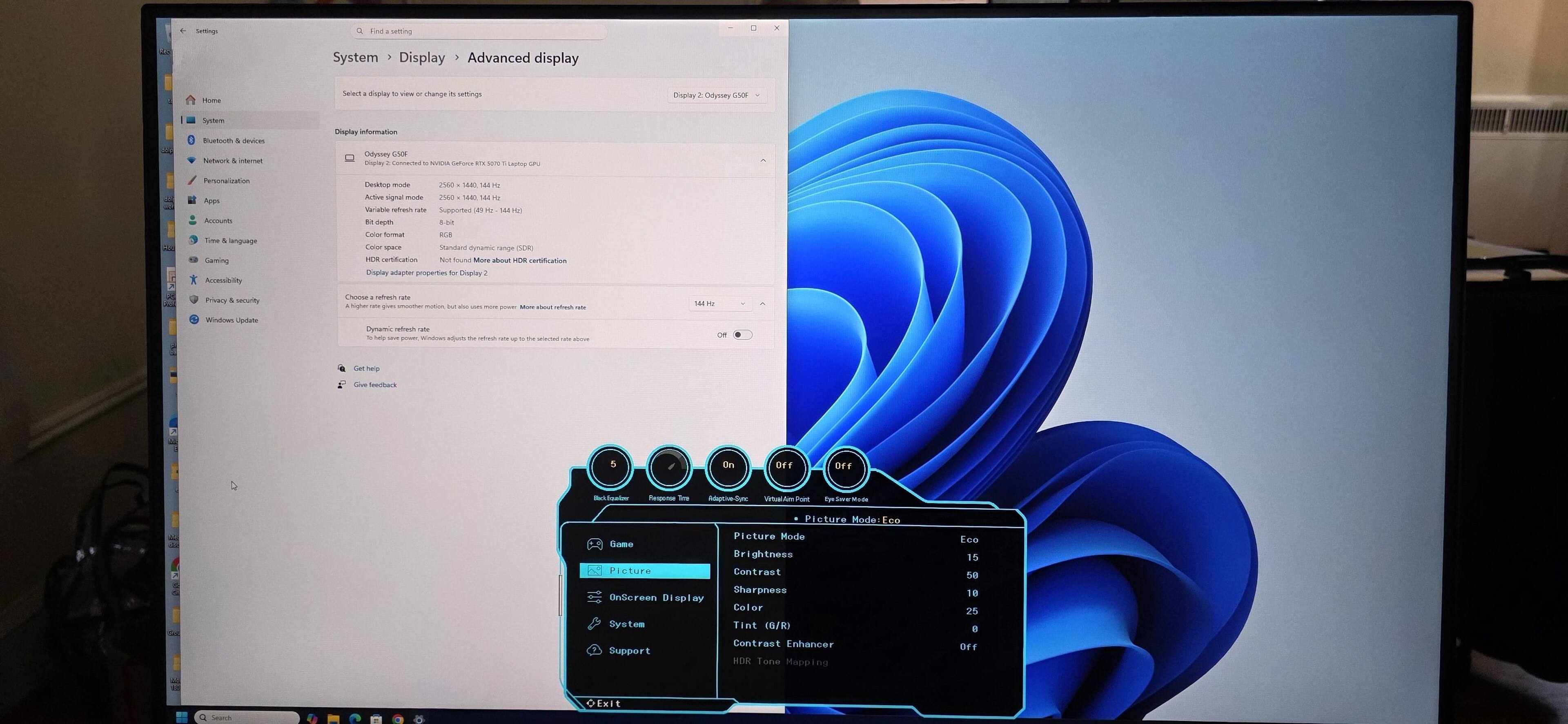Select the Contrast setting showing 50
The image size is (1568, 724).
[x=855, y=573]
